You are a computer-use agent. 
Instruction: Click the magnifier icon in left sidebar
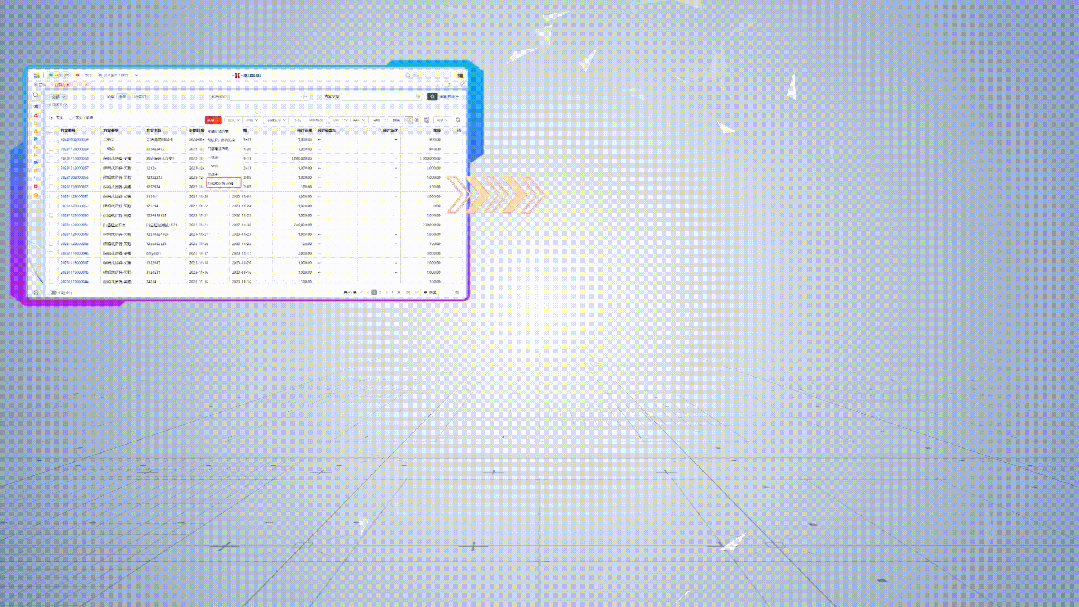(36, 95)
